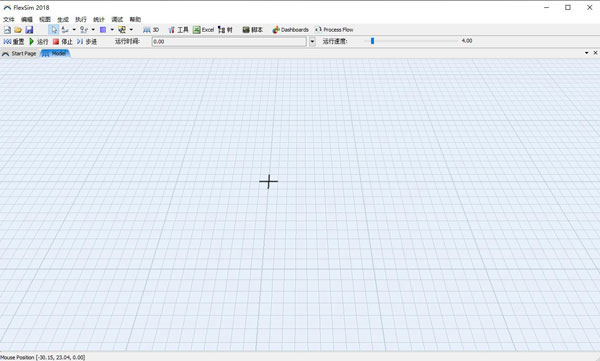Click the run speed slider handle
The image size is (600, 361).
pos(372,41)
